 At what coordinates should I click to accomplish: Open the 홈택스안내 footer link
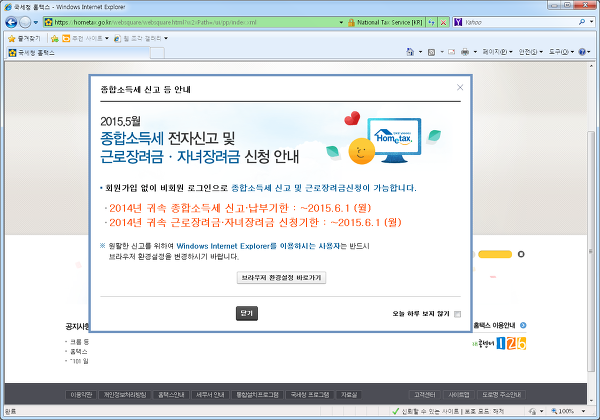coord(171,395)
